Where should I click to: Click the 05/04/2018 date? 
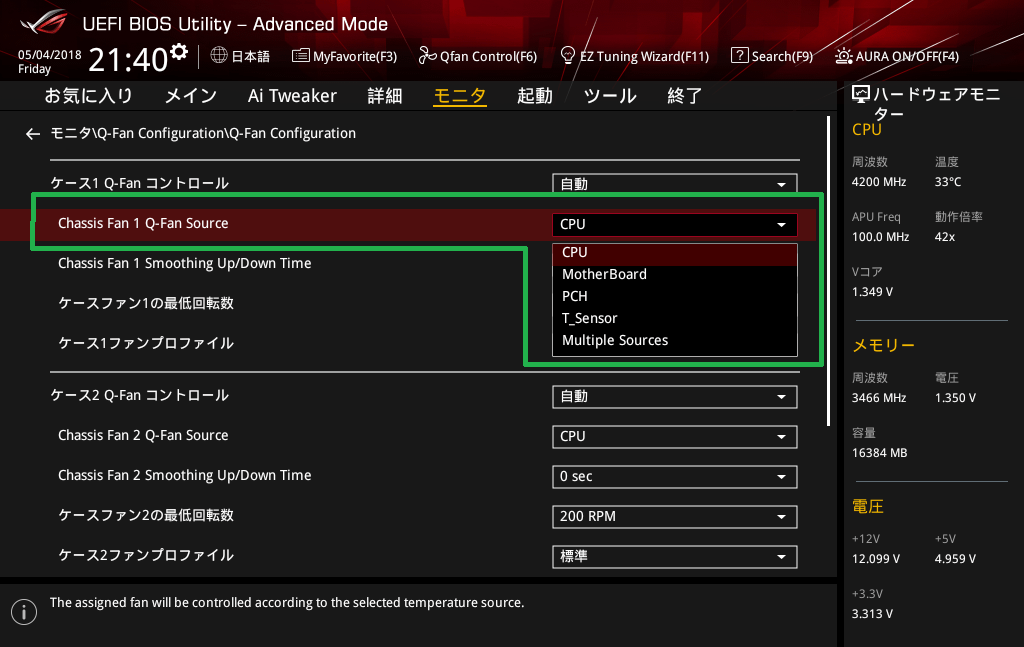(x=50, y=55)
